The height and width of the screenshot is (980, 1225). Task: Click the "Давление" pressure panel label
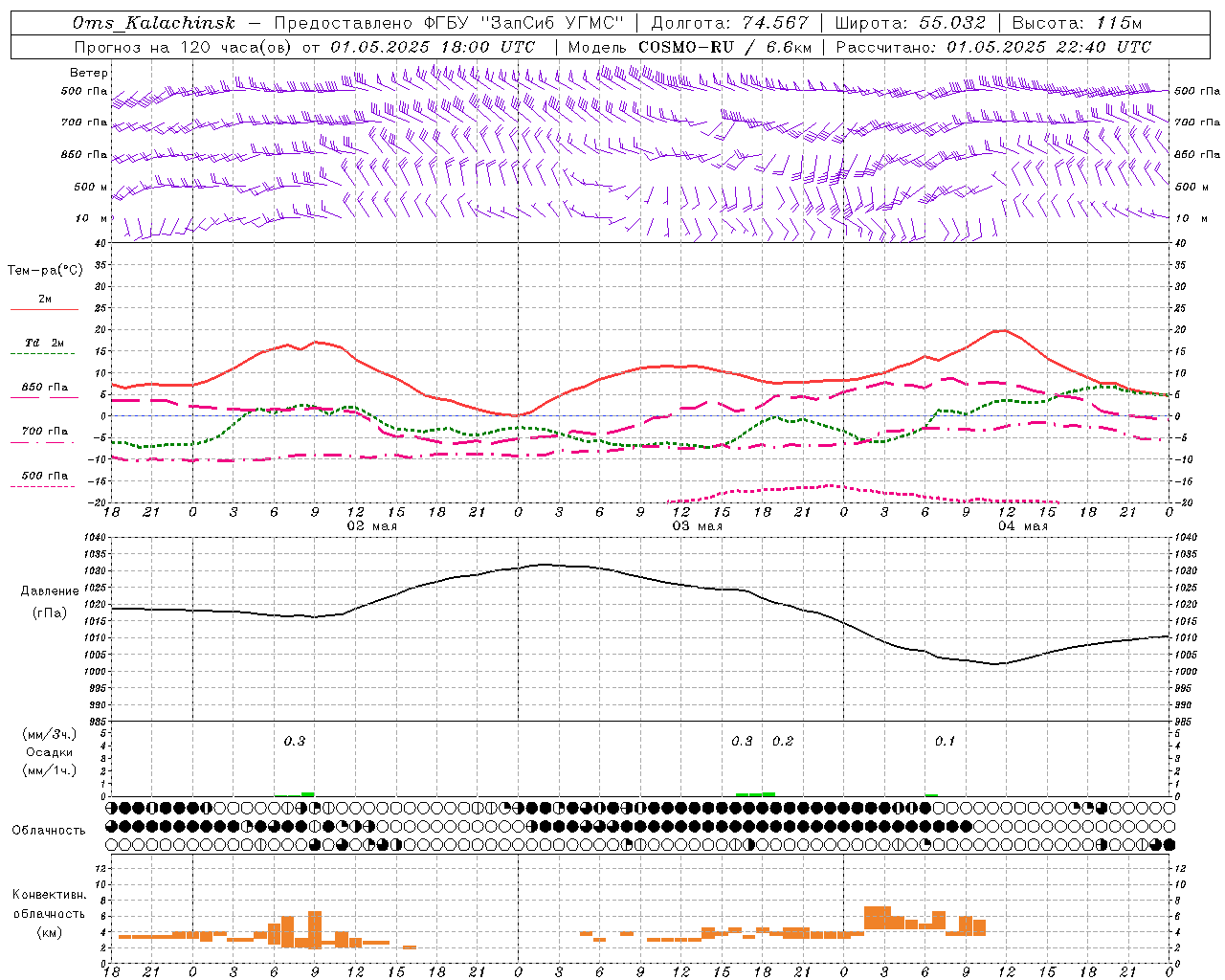(x=50, y=591)
